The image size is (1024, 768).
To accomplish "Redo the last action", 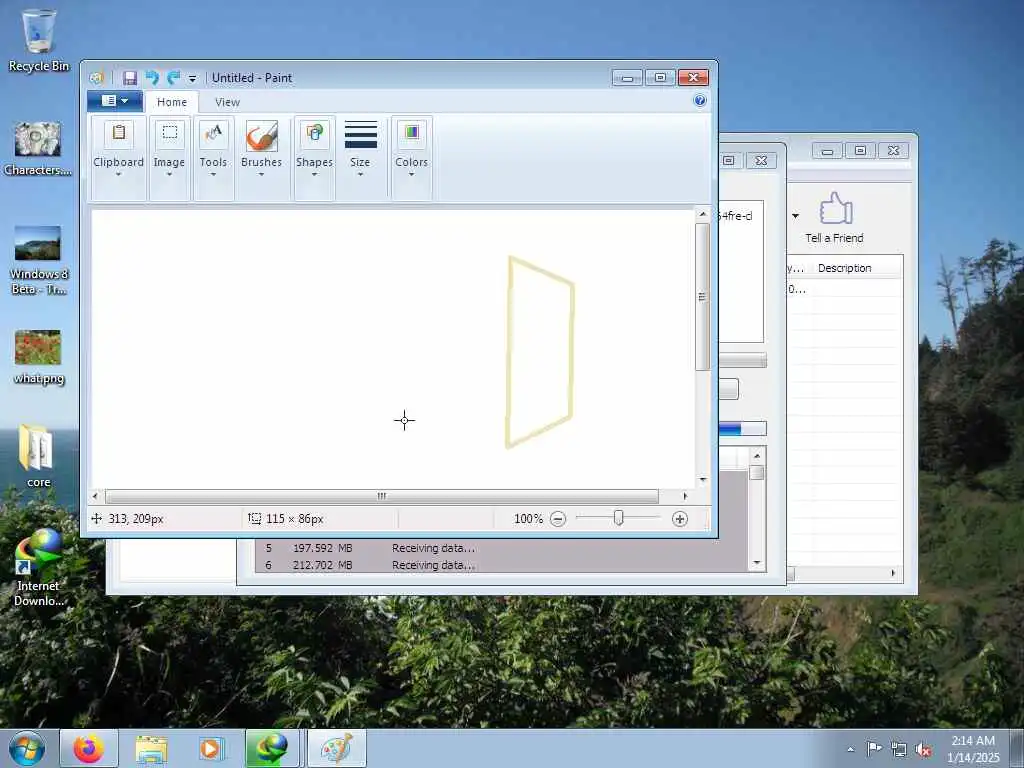I will point(174,78).
